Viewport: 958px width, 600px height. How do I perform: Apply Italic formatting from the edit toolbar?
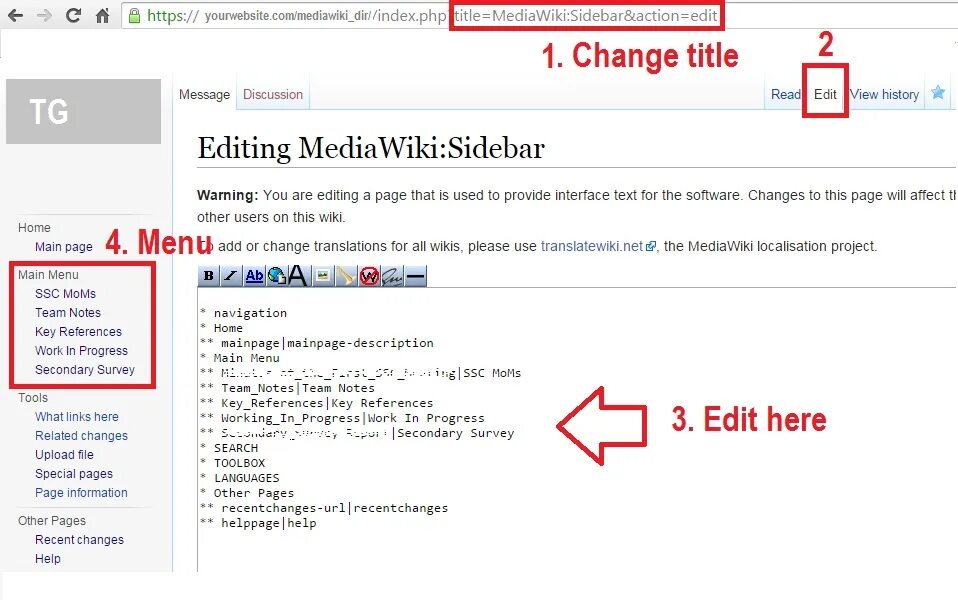(230, 276)
